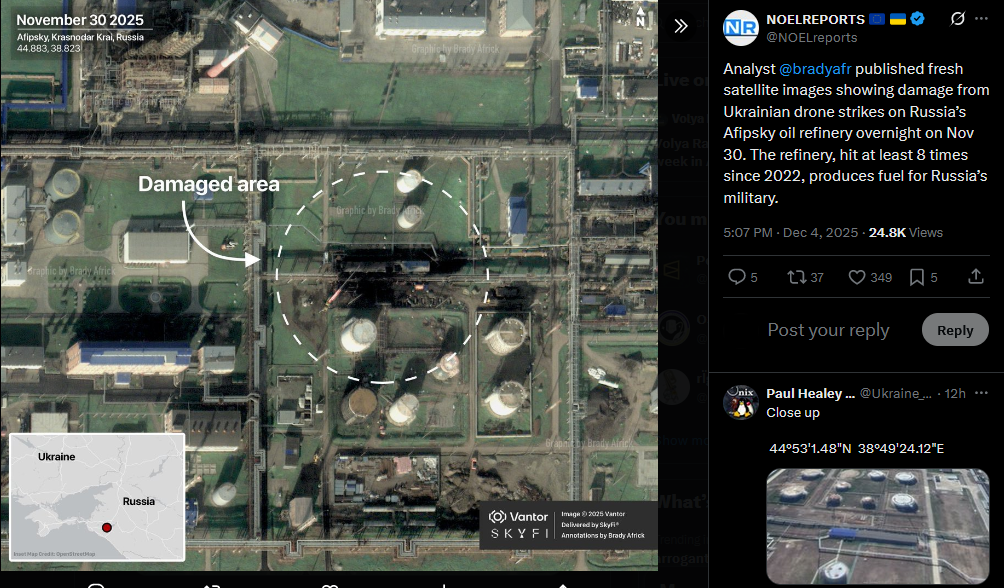Share the NOELREPORTS post
This screenshot has width=1004, height=588.
975,277
